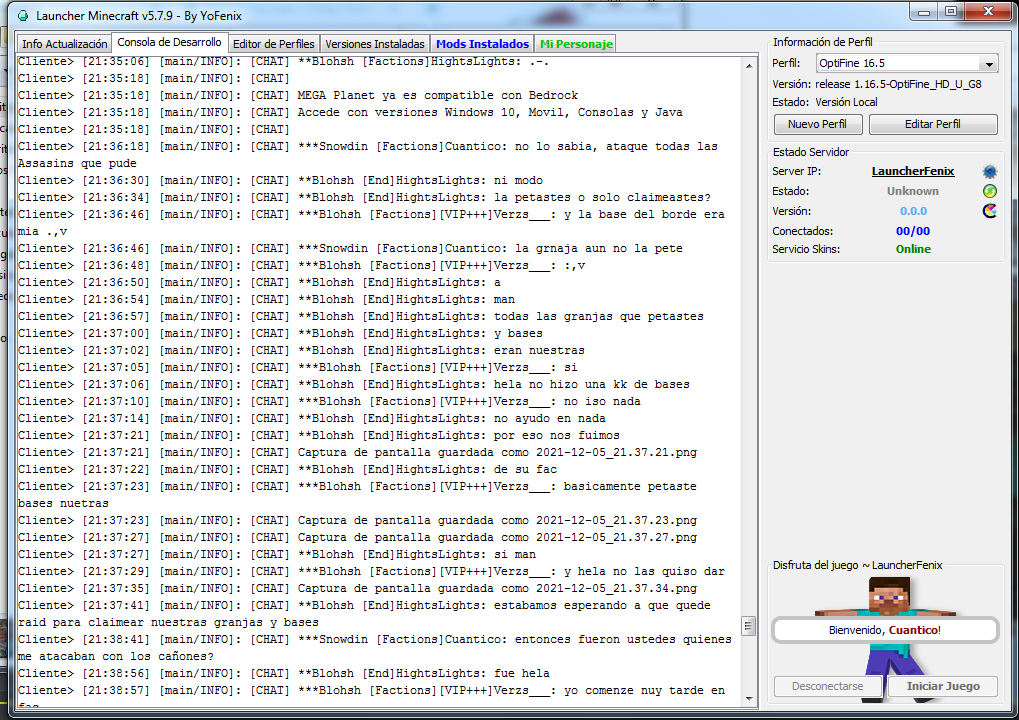The image size is (1019, 720).
Task: Open the Editor de Perfiles tab
Action: 273,44
